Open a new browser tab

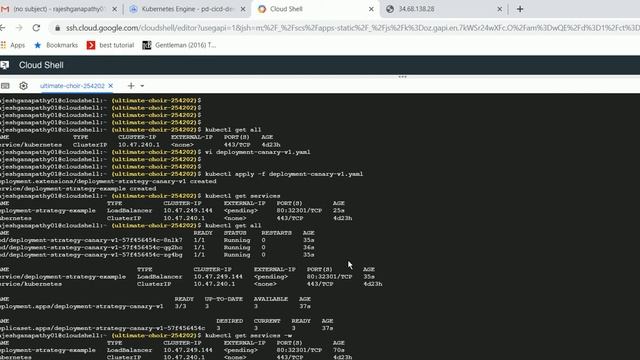coord(520,9)
